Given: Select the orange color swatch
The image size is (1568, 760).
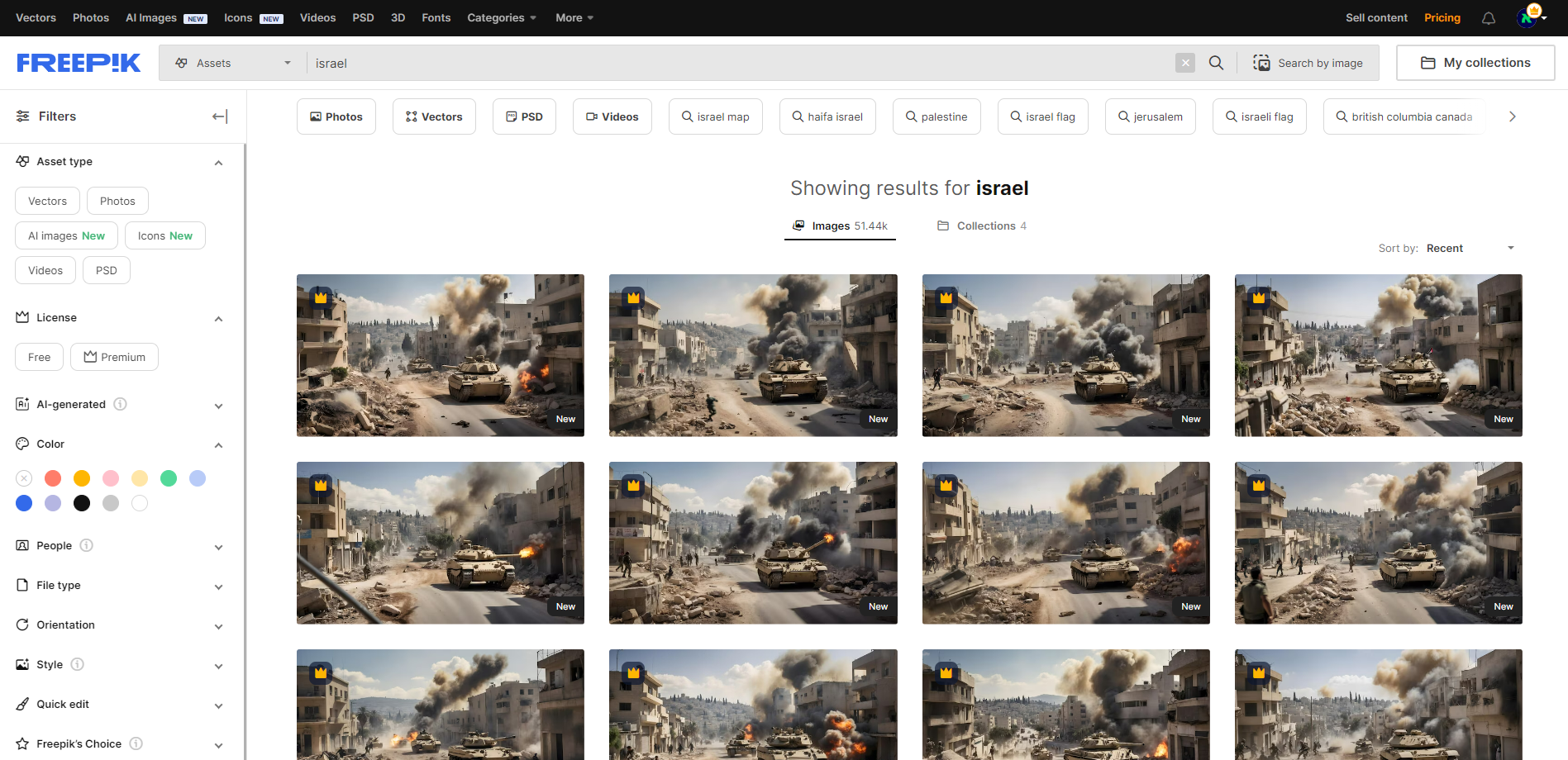Looking at the screenshot, I should point(82,478).
